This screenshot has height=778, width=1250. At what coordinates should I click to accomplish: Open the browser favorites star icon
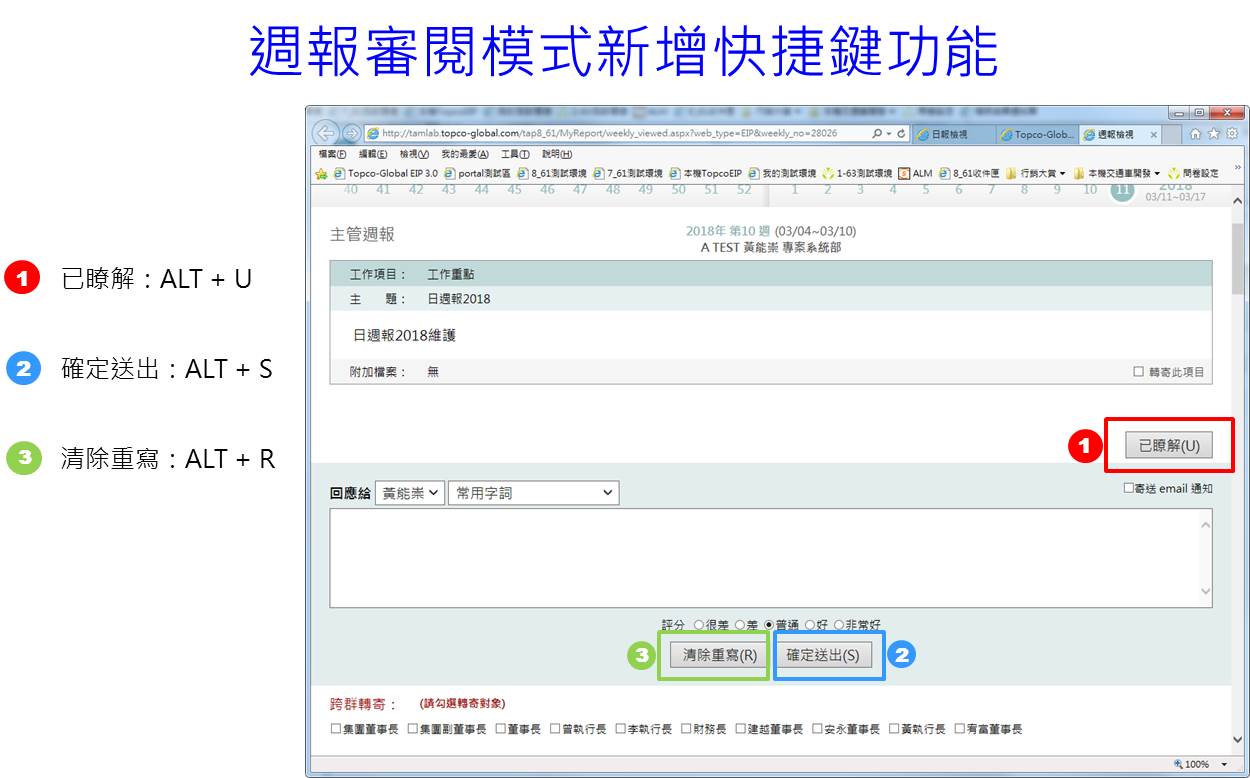(1214, 133)
